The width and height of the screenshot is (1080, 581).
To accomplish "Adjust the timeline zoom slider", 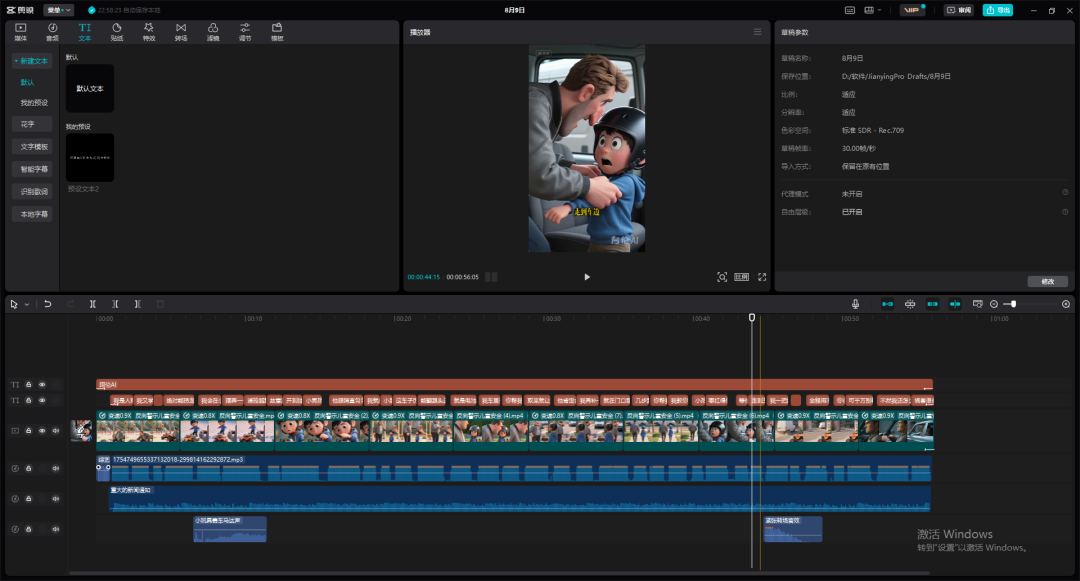I will 1013,304.
